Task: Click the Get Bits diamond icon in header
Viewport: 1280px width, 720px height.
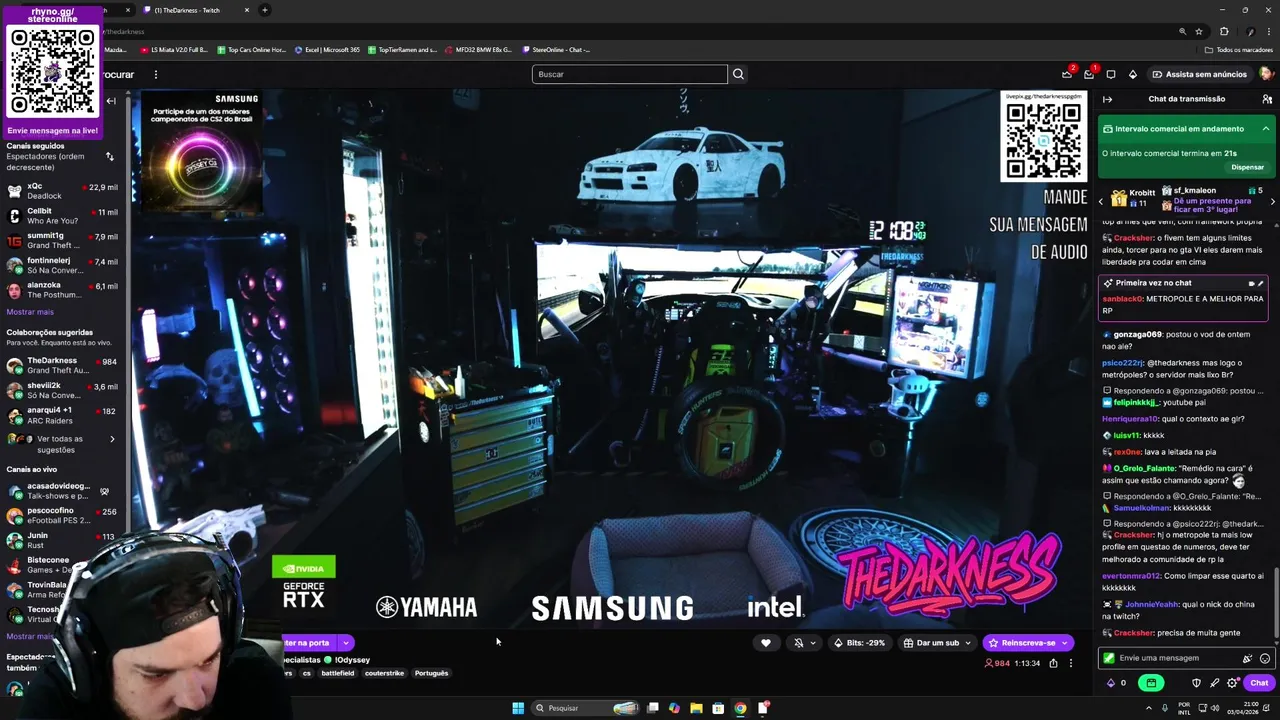Action: coord(1132,74)
